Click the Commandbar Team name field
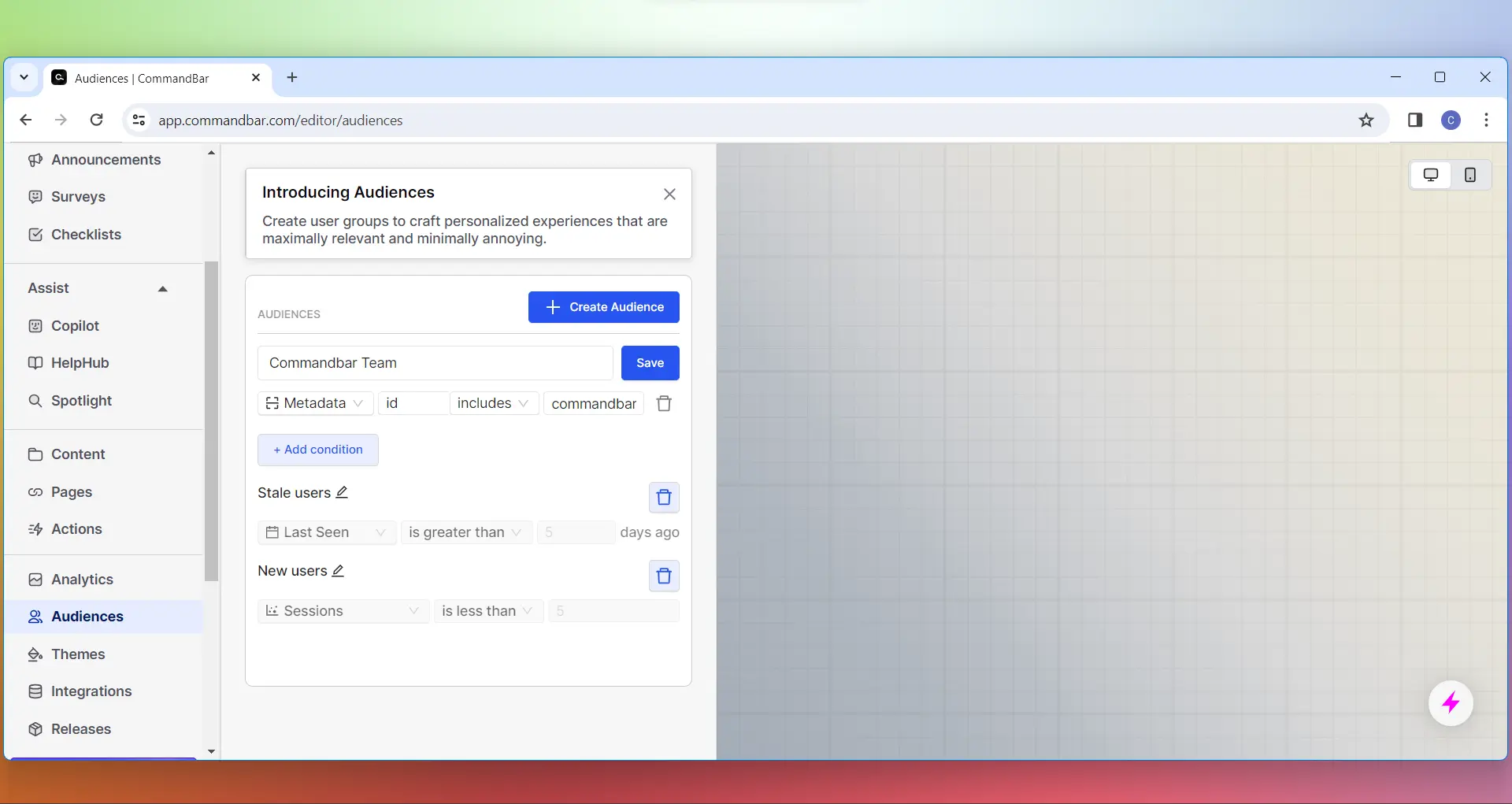 (x=435, y=363)
